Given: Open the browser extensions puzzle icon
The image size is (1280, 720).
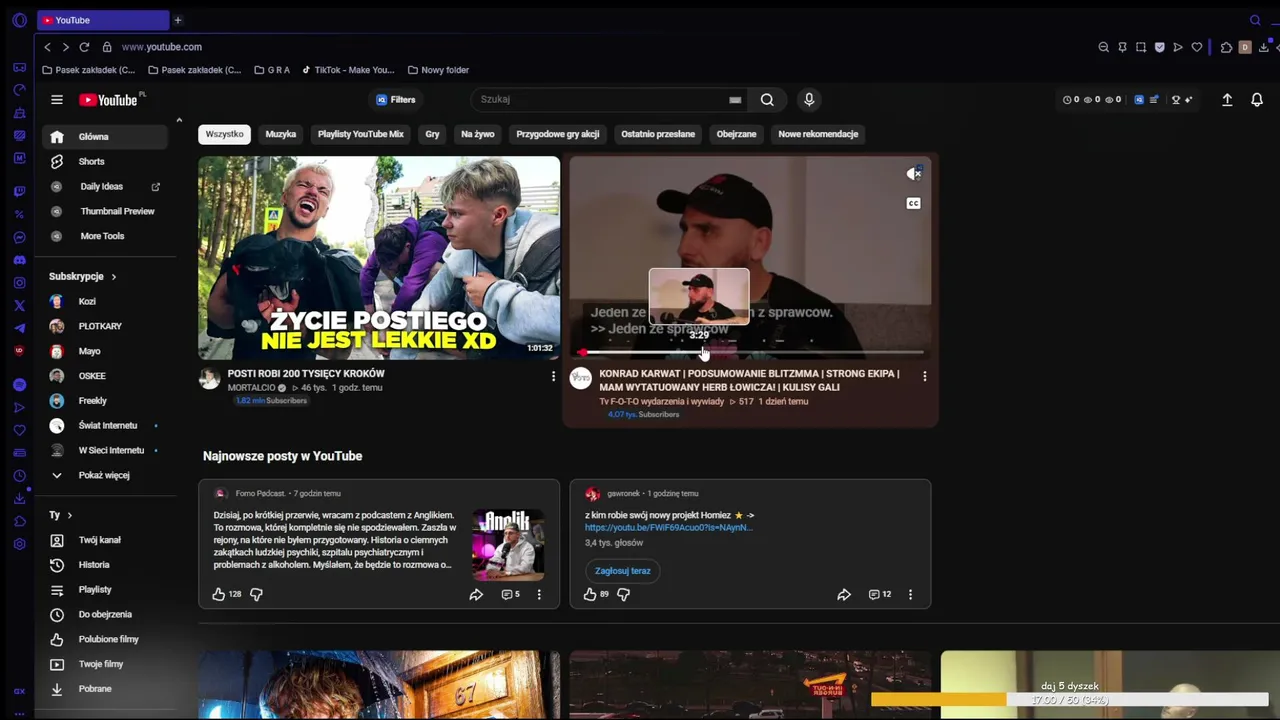Looking at the screenshot, I should click(x=1226, y=47).
